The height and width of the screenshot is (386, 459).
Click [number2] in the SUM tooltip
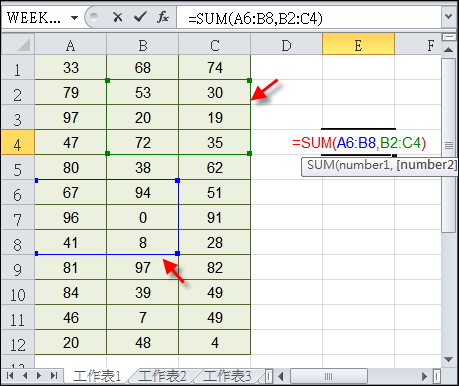(x=427, y=165)
